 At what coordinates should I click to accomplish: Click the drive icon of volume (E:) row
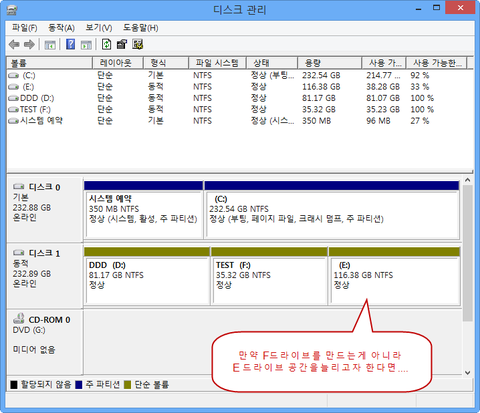13,87
